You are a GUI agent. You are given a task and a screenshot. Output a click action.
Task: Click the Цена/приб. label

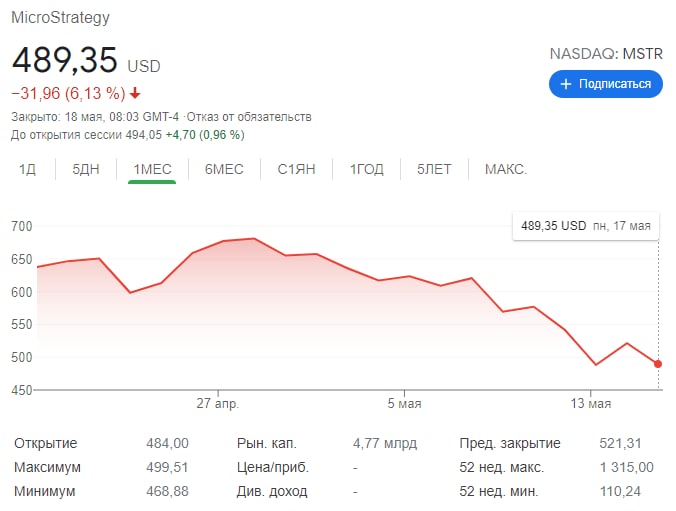coord(273,467)
